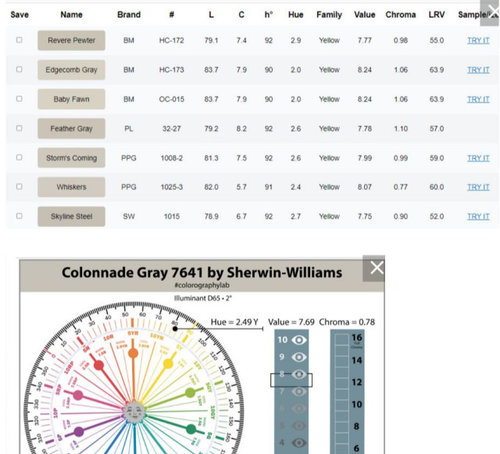Click the Baby Fawn color swatch

click(71, 99)
